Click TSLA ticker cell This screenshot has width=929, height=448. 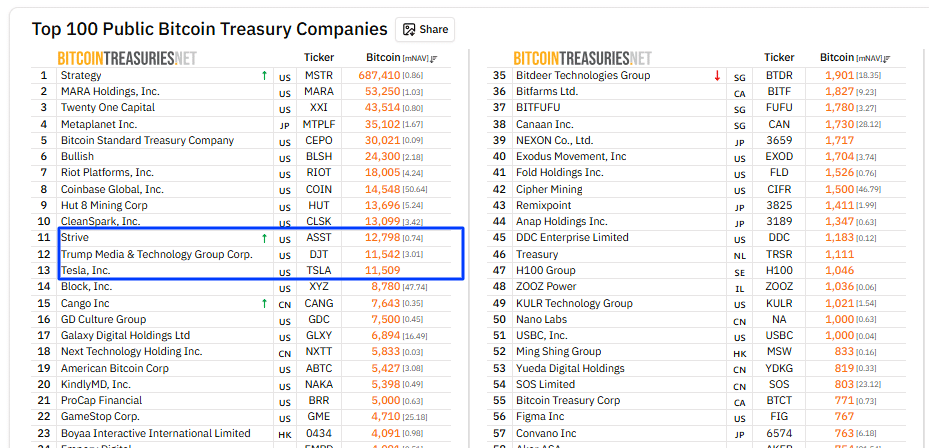click(x=319, y=270)
